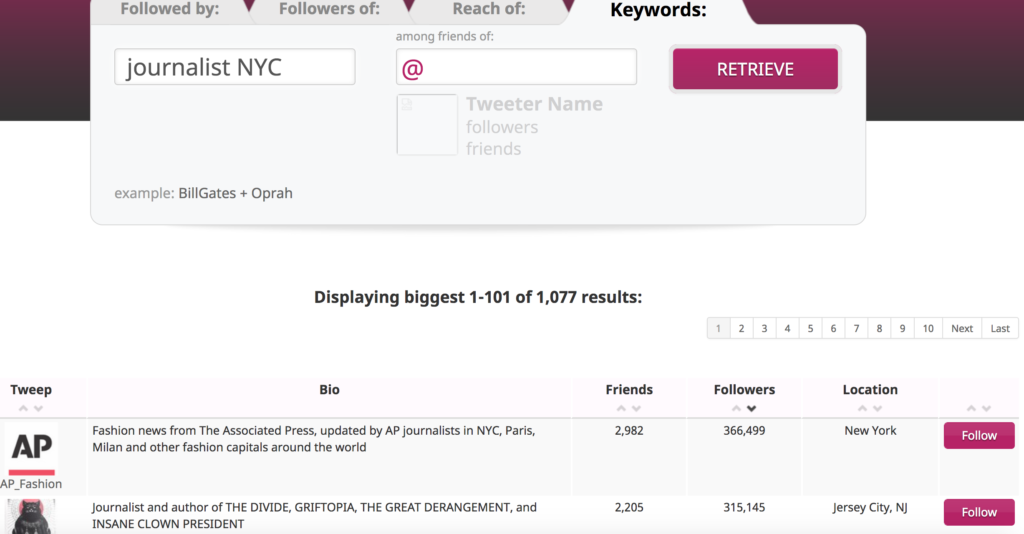
Task: Sort Friends column descending arrow
Action: (636, 409)
